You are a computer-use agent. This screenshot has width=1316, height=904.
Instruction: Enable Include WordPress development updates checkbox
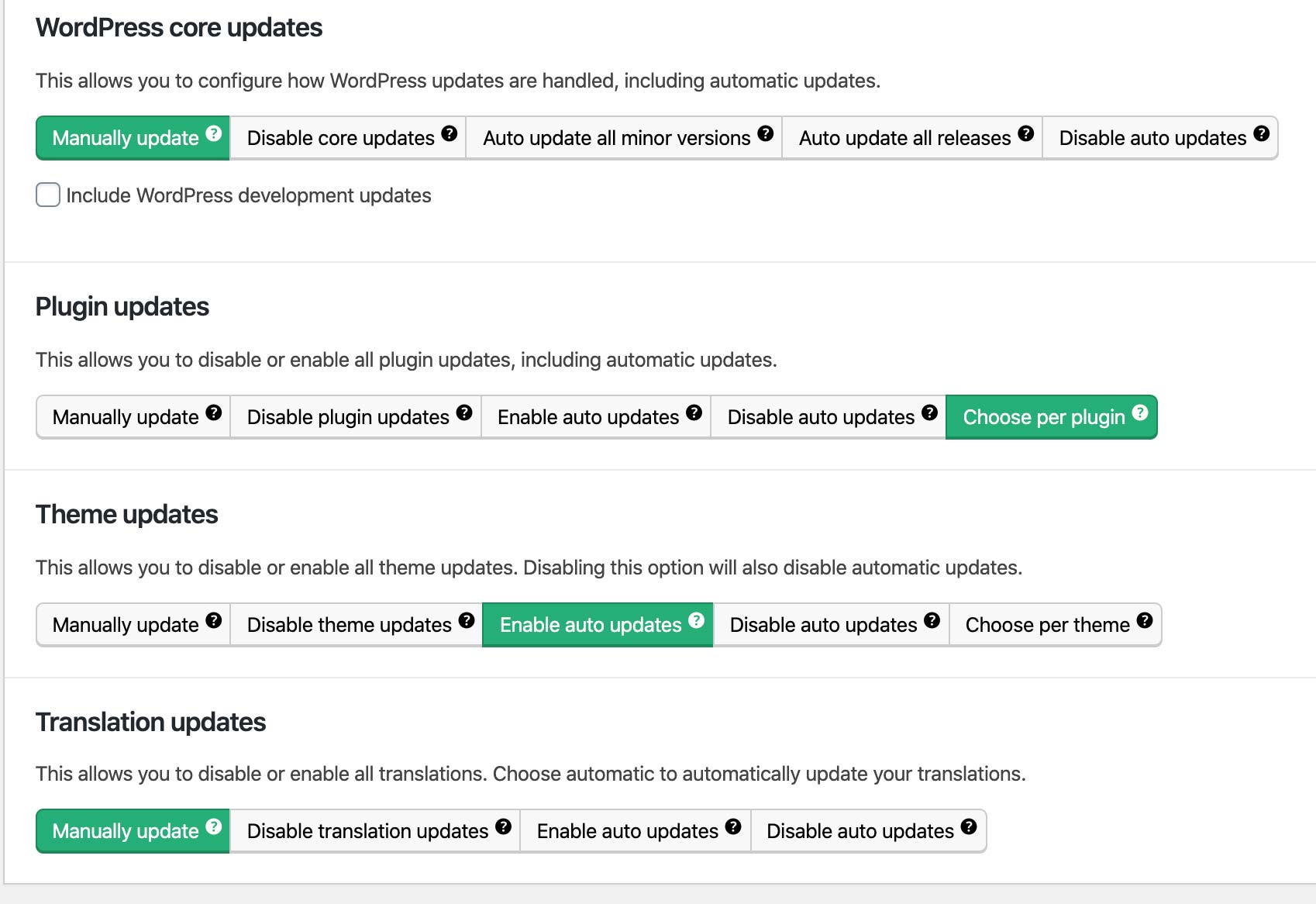coord(48,195)
